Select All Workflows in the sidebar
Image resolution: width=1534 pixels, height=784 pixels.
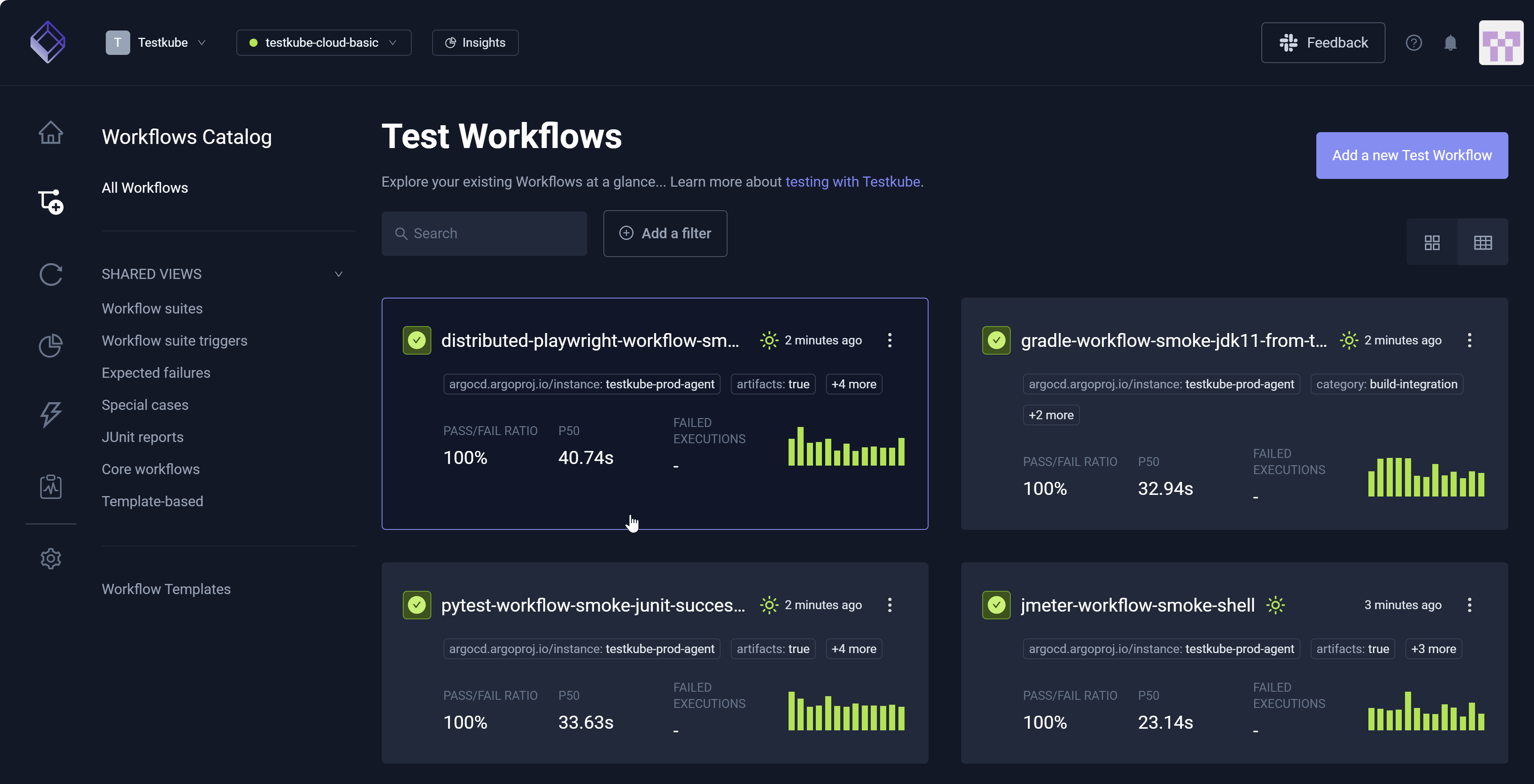(145, 187)
